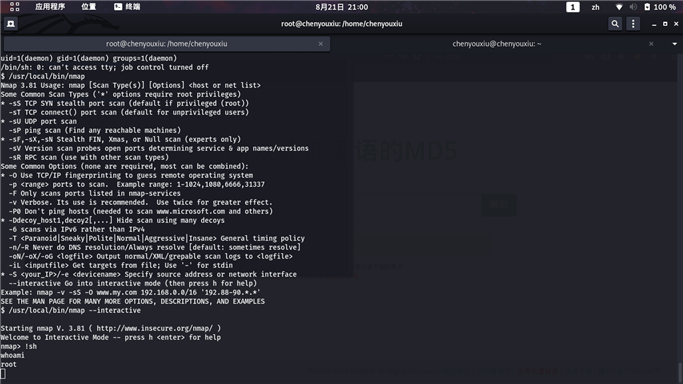Viewport: 683px width, 384px height.
Task: Open the 终端 app menu
Action: [127, 7]
